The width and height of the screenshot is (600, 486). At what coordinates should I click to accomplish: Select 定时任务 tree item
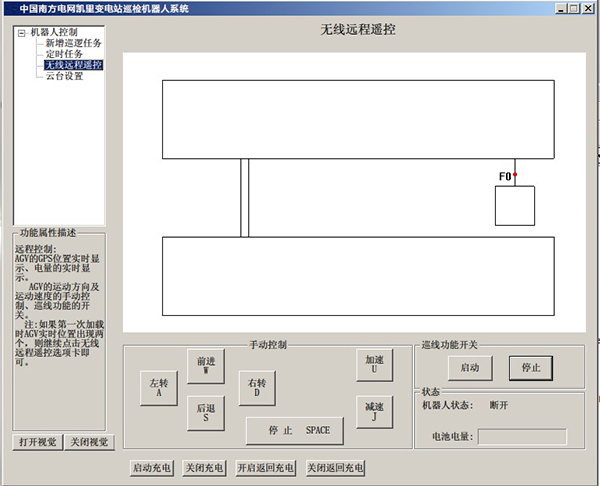point(66,54)
